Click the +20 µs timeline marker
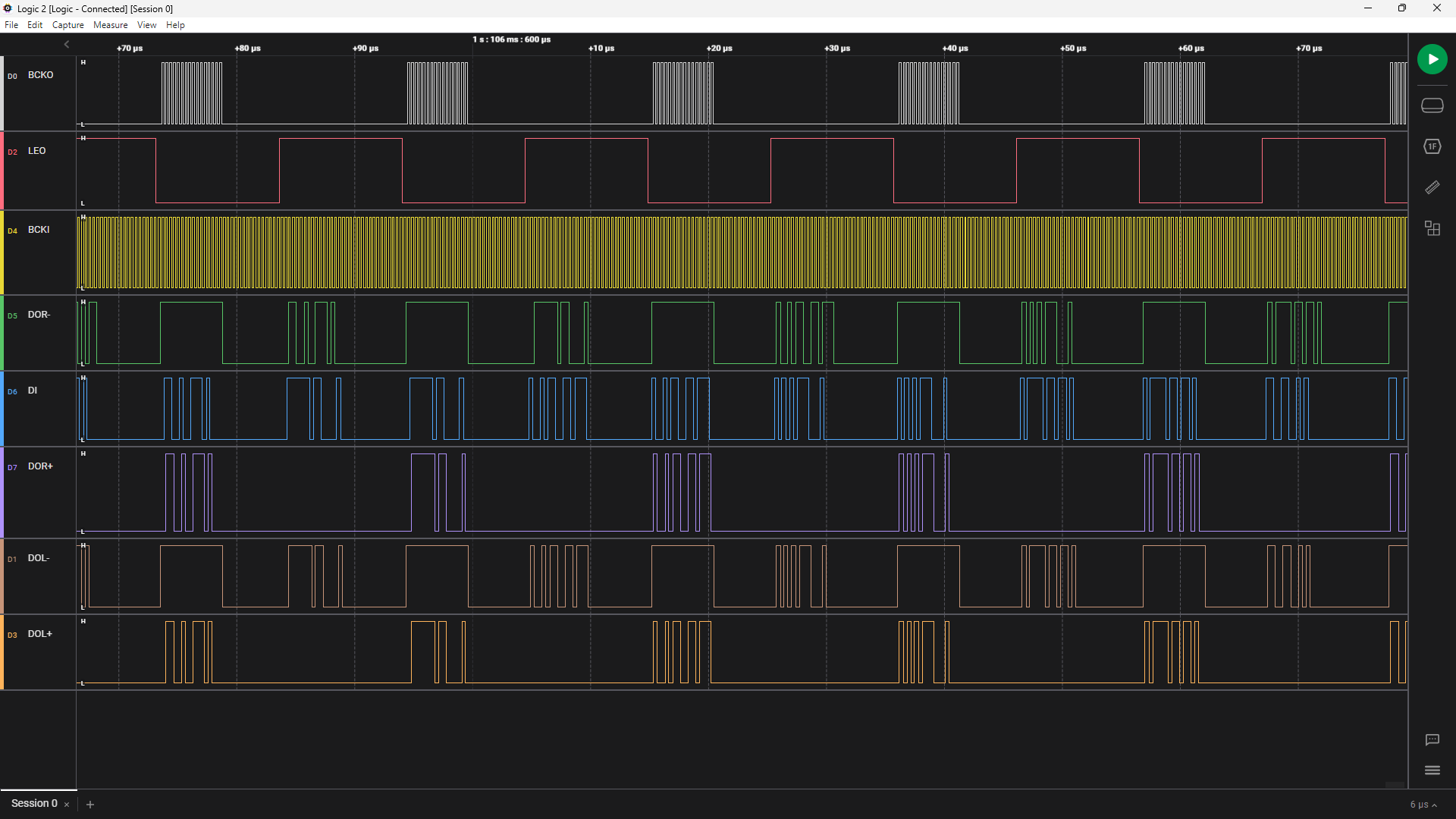 (x=719, y=48)
